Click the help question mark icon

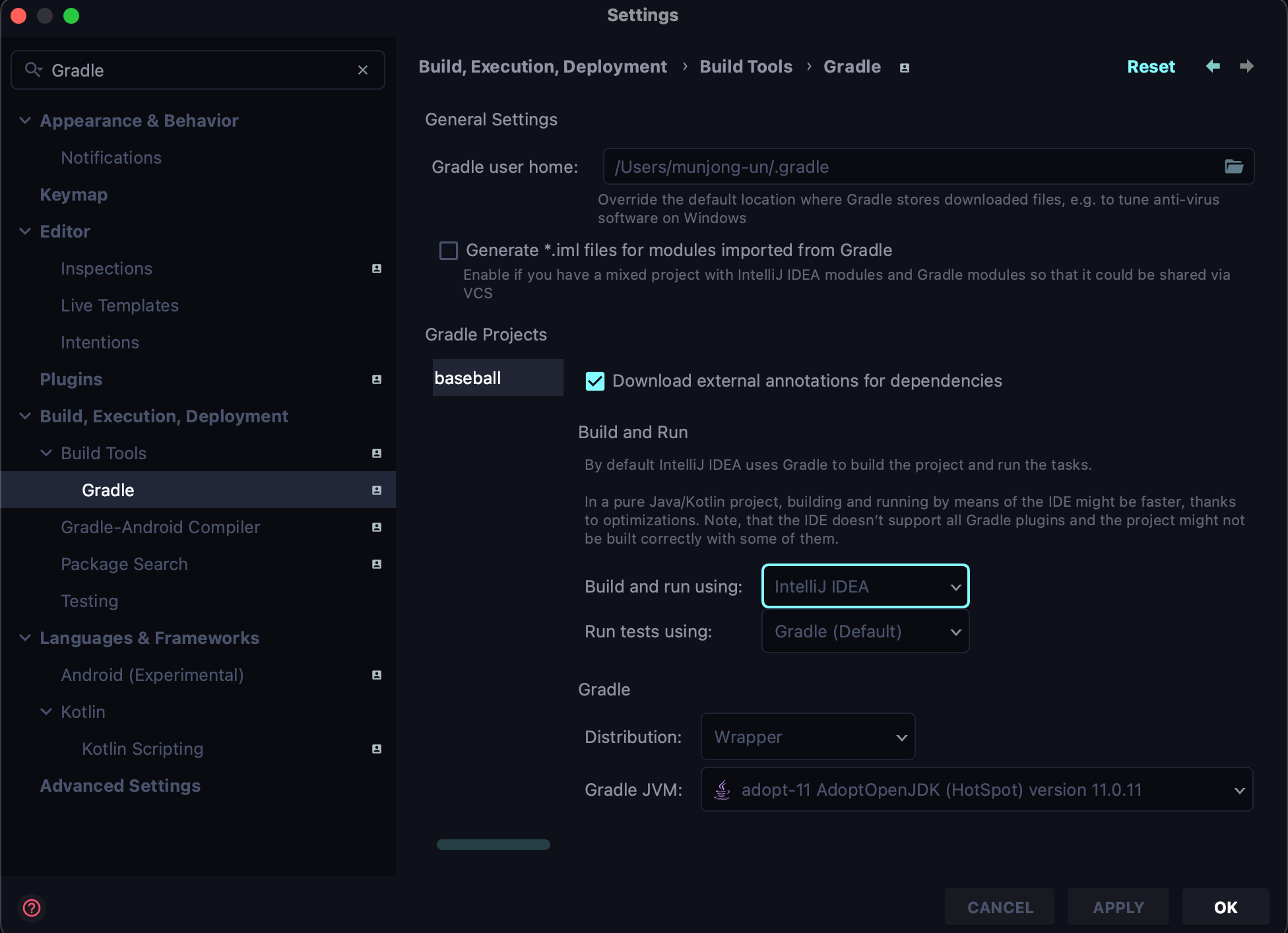point(32,908)
